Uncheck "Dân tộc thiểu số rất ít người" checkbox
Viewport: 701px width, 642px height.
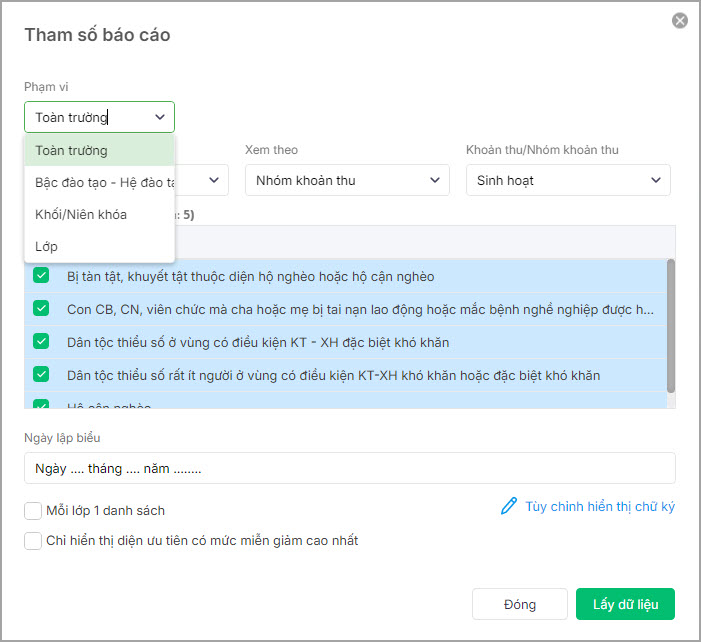(41, 375)
